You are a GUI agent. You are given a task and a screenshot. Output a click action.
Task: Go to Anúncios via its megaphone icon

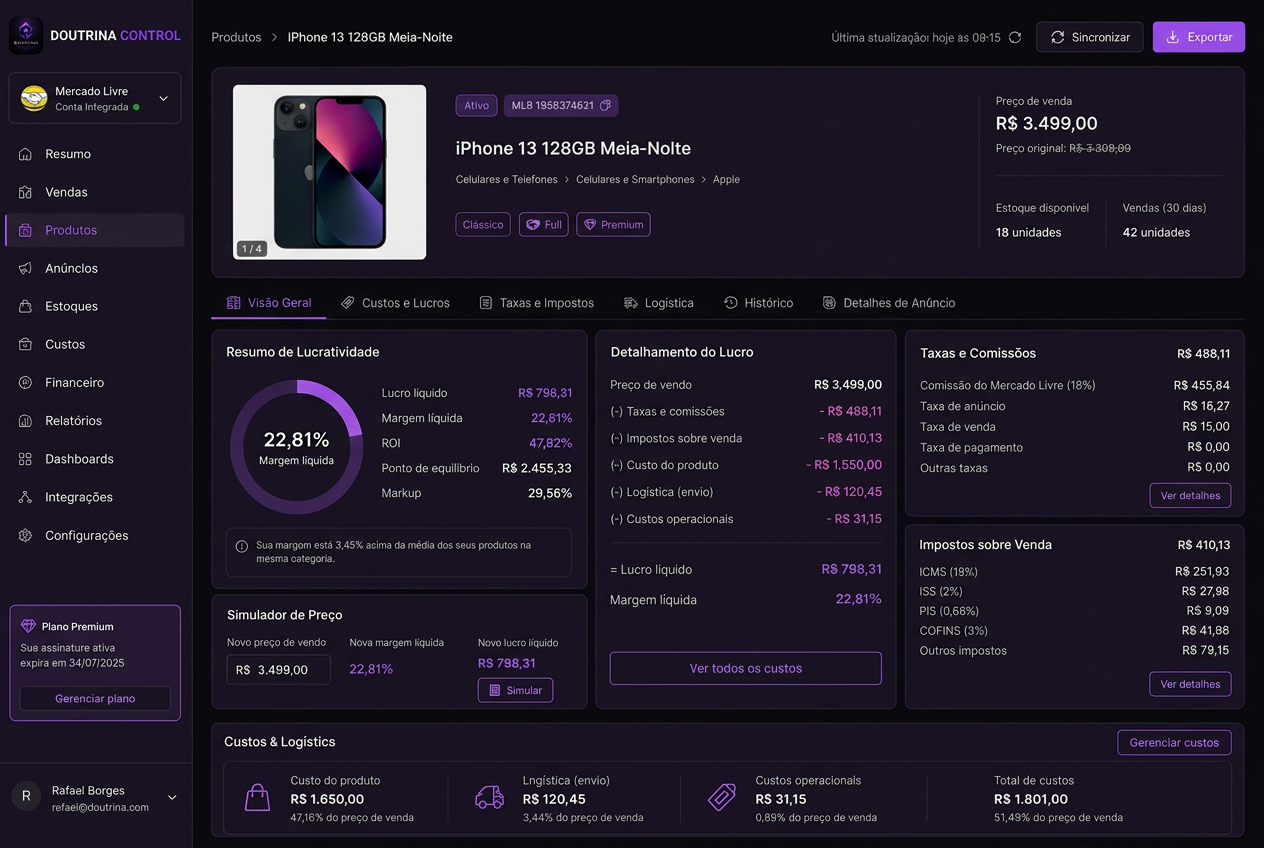pyautogui.click(x=25, y=268)
